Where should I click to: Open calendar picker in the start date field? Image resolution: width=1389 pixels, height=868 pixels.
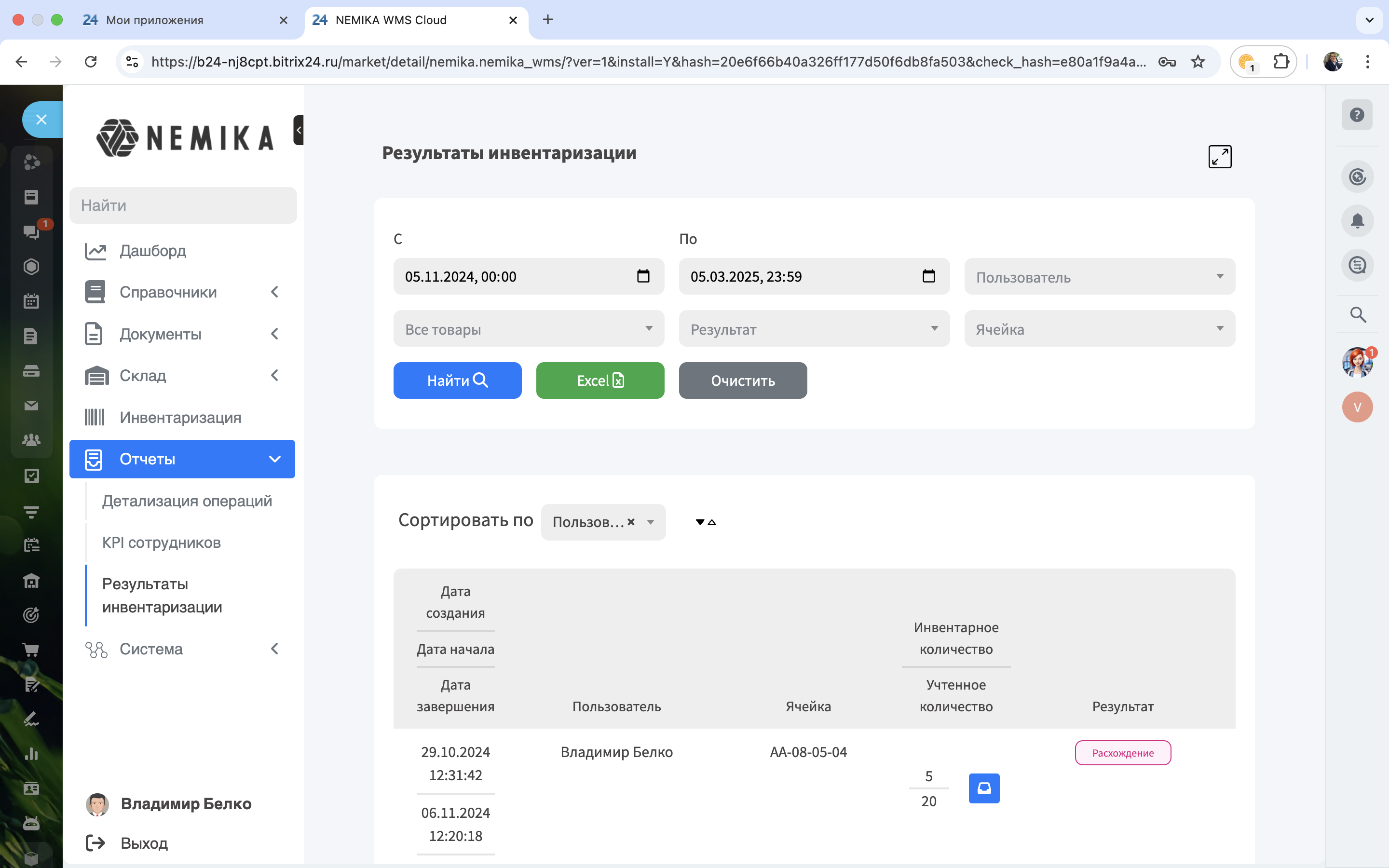click(643, 276)
